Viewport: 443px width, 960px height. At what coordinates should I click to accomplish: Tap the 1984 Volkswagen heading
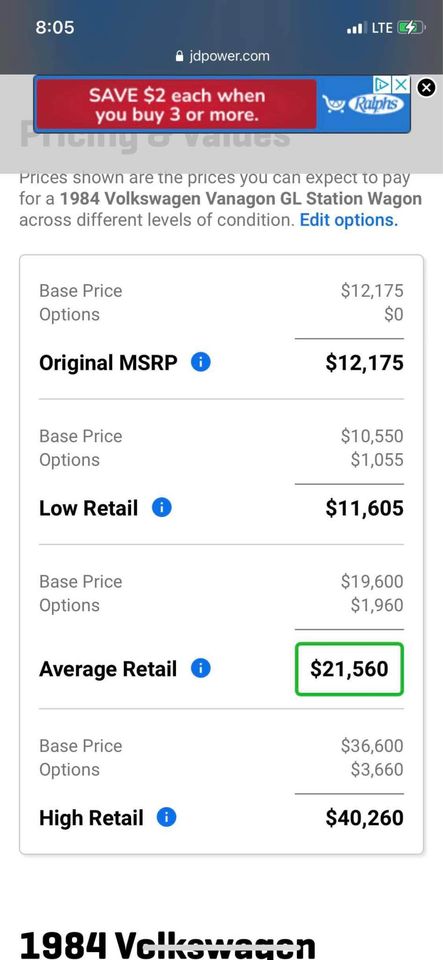pos(168,946)
